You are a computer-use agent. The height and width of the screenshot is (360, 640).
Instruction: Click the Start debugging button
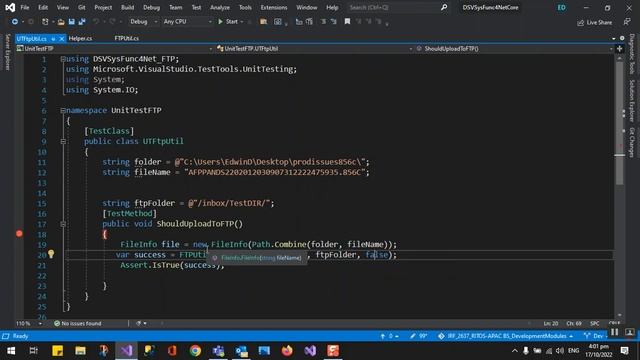(228, 22)
